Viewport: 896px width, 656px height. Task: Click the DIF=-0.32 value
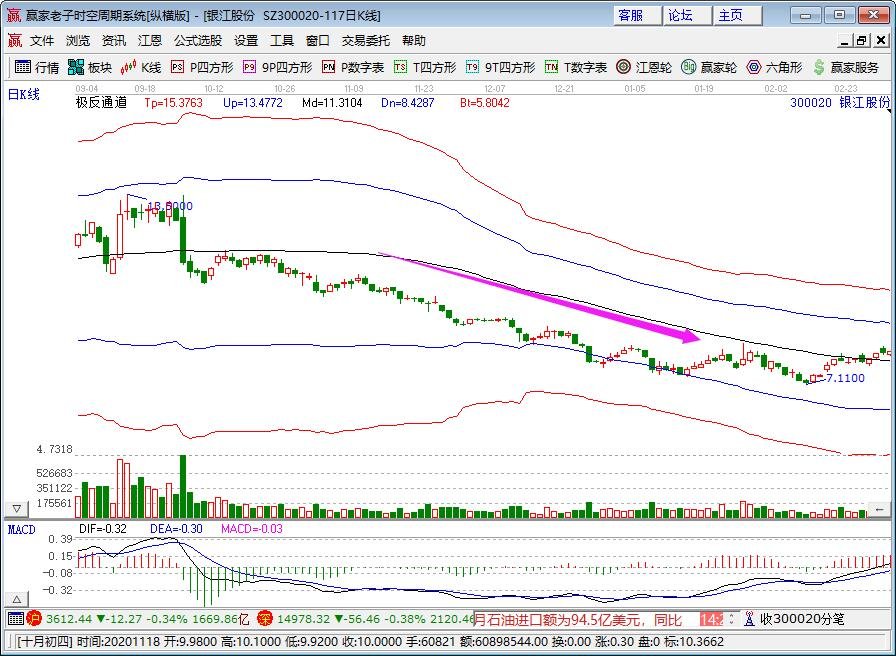click(x=103, y=529)
